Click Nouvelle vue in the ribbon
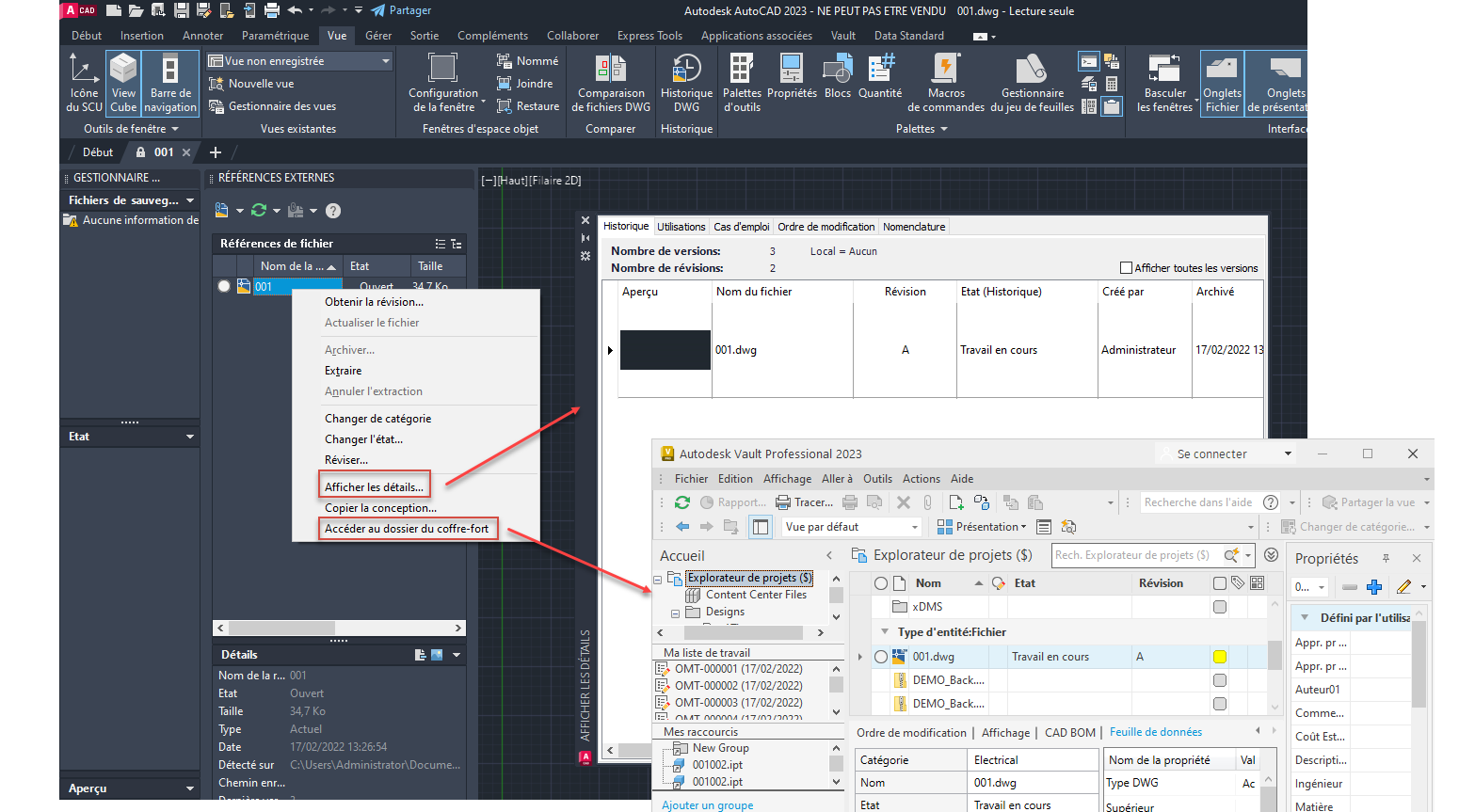 point(251,84)
